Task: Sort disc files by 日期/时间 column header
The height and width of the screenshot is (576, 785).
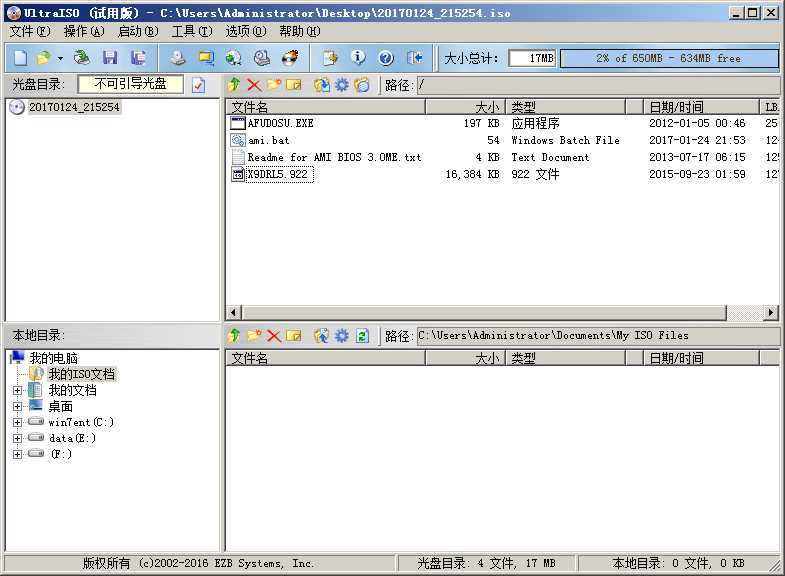Action: pos(701,107)
